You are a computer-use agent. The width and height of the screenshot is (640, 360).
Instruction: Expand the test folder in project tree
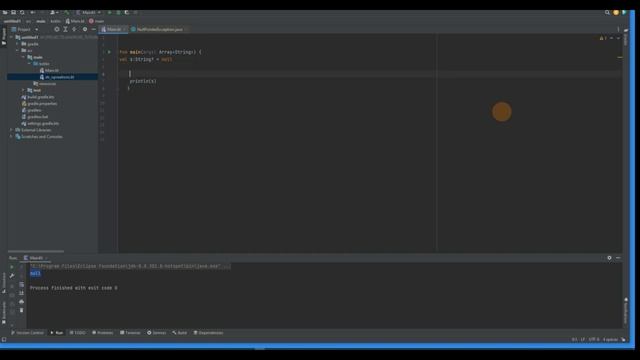(x=23, y=90)
